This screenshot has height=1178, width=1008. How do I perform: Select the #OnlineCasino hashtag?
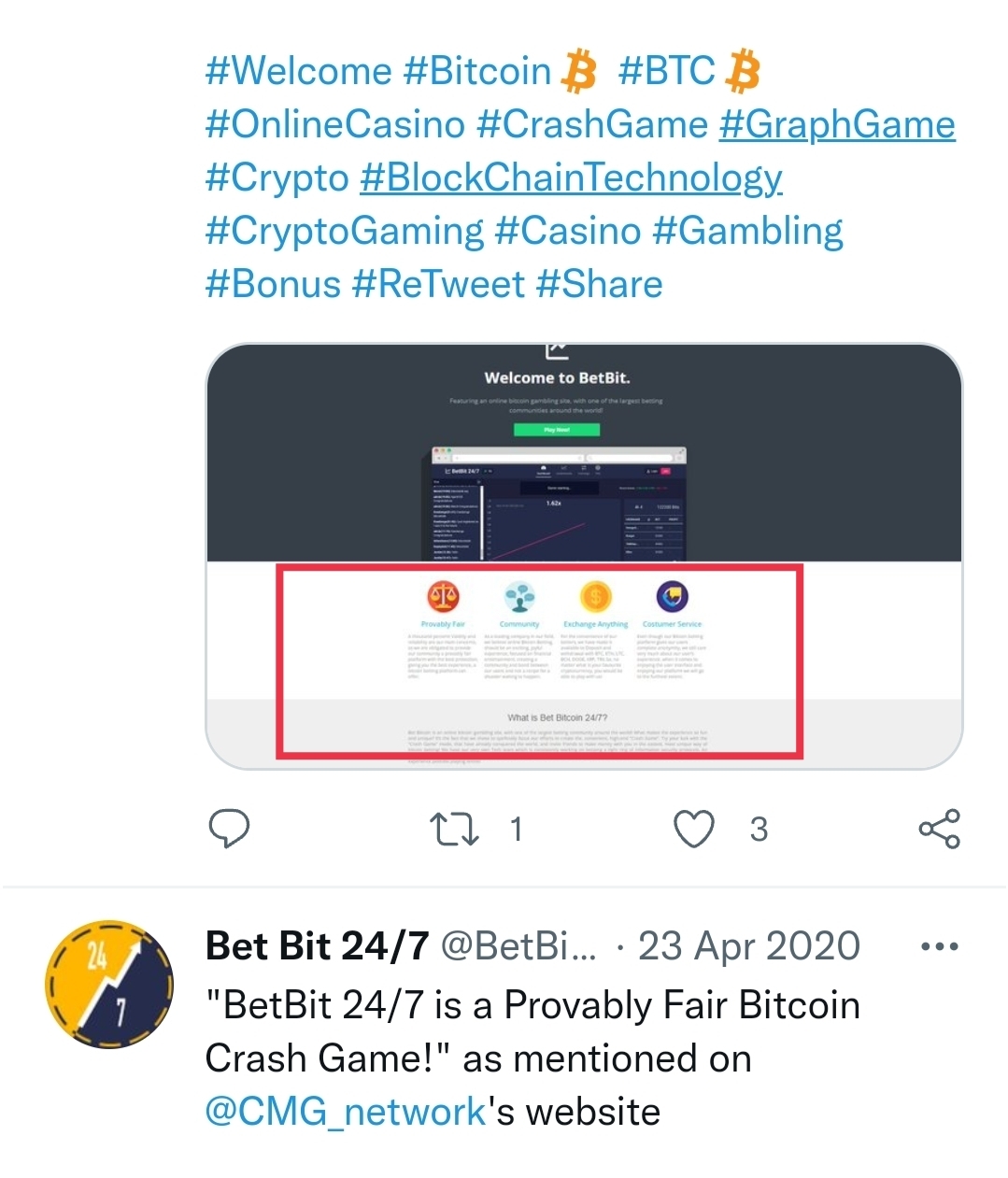click(335, 124)
